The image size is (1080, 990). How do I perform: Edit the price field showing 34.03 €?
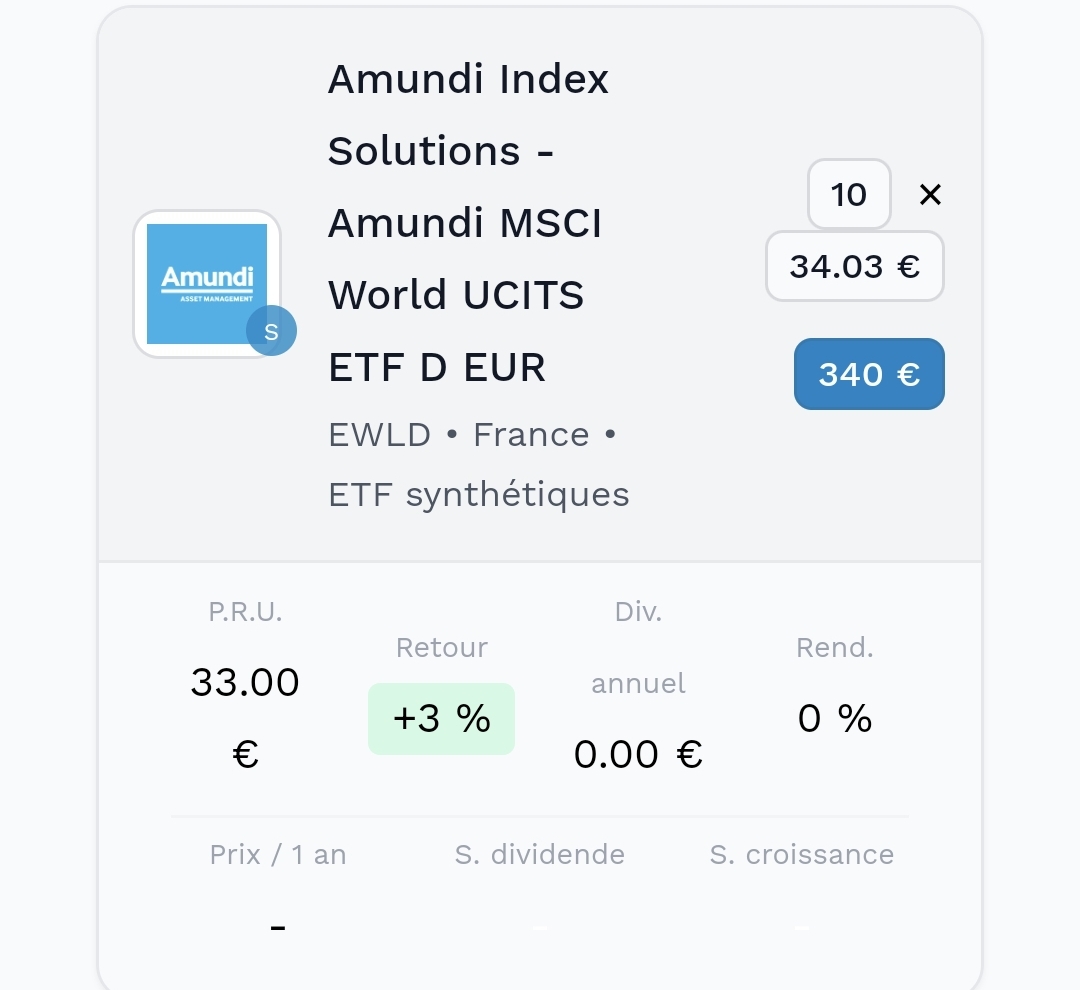854,266
